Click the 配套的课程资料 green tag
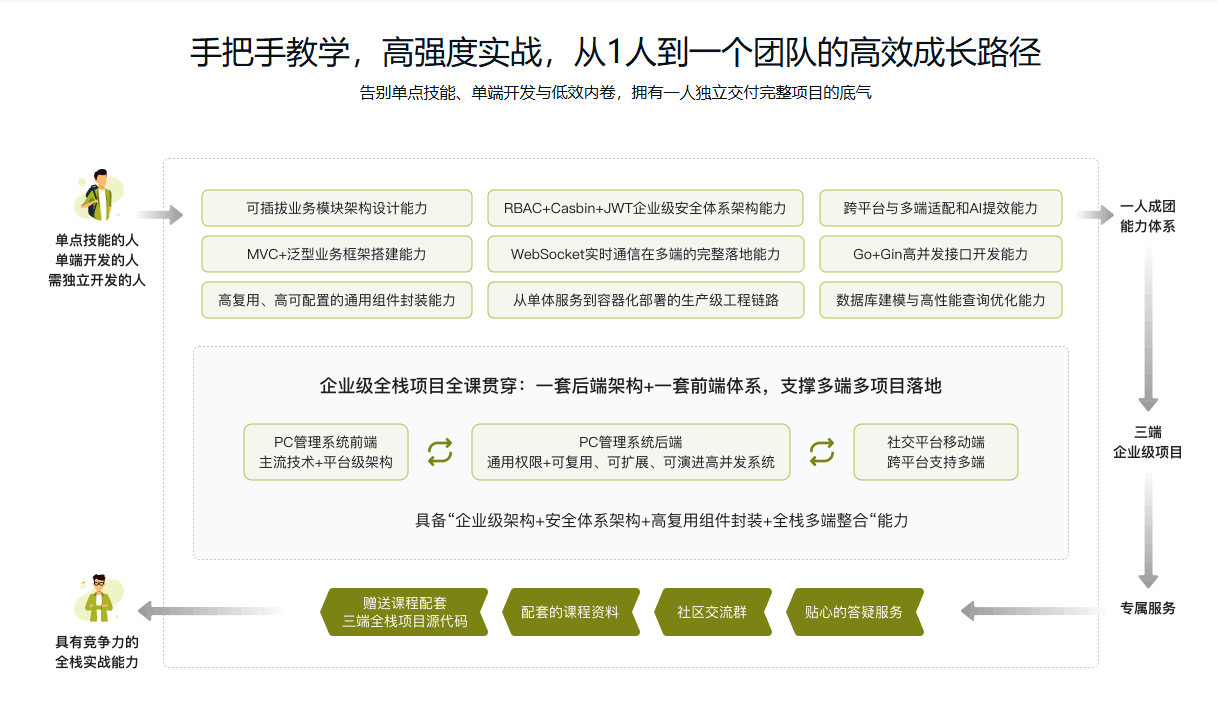1217x714 pixels. [570, 612]
